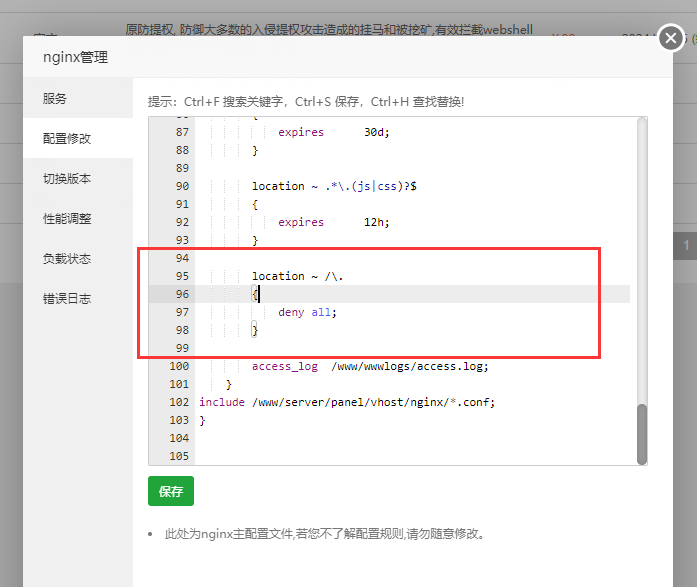Image resolution: width=697 pixels, height=587 pixels.
Task: Click the Ctrl+F hint text
Action: tap(306, 102)
